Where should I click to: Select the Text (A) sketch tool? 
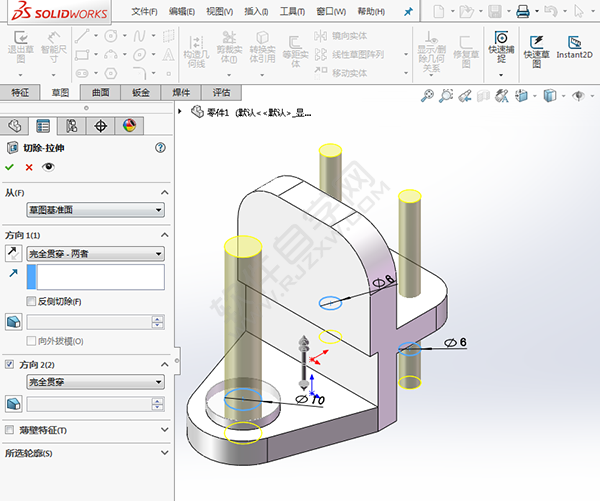click(168, 55)
